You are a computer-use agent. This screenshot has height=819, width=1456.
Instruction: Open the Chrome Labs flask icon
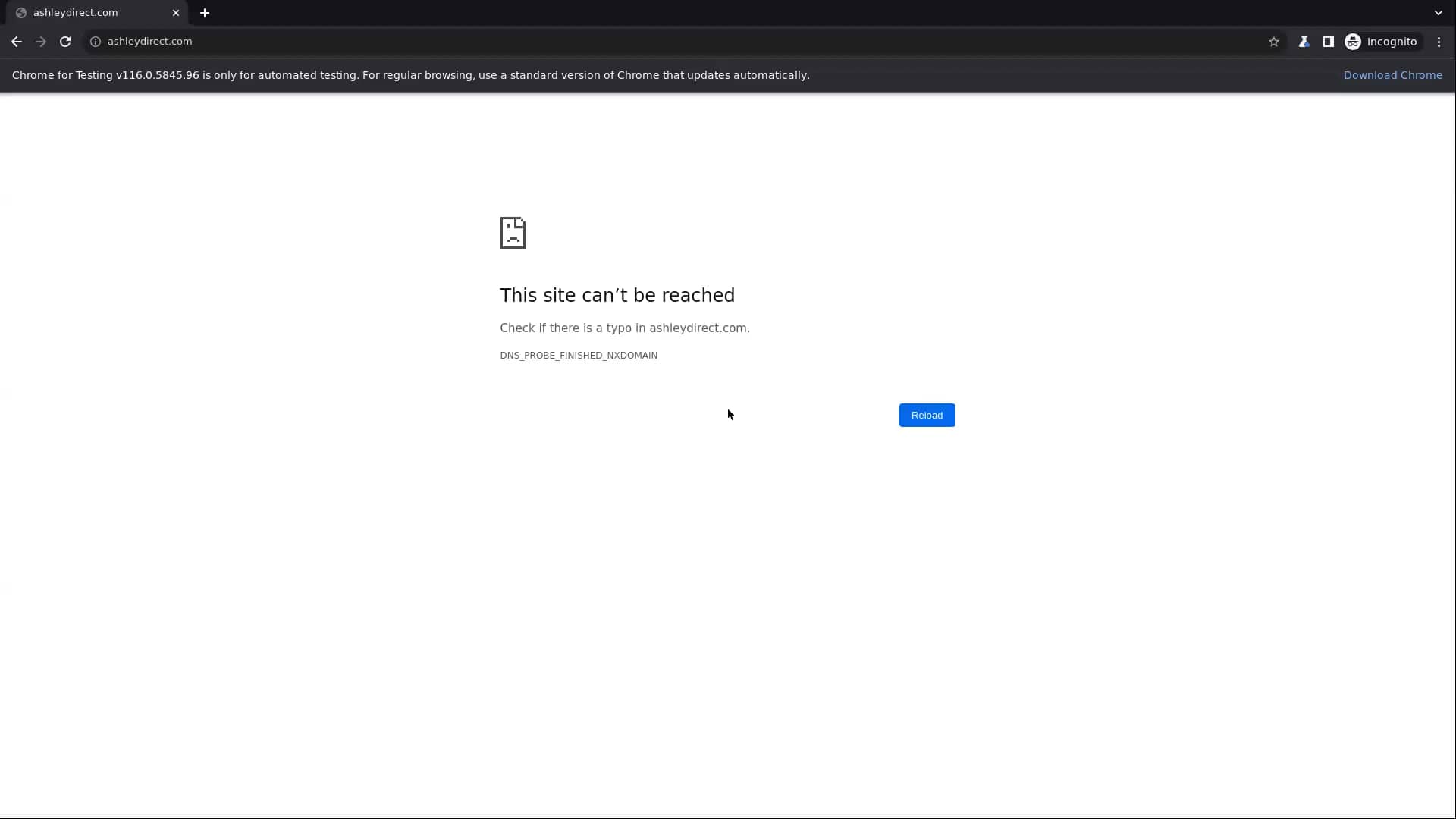[x=1304, y=42]
